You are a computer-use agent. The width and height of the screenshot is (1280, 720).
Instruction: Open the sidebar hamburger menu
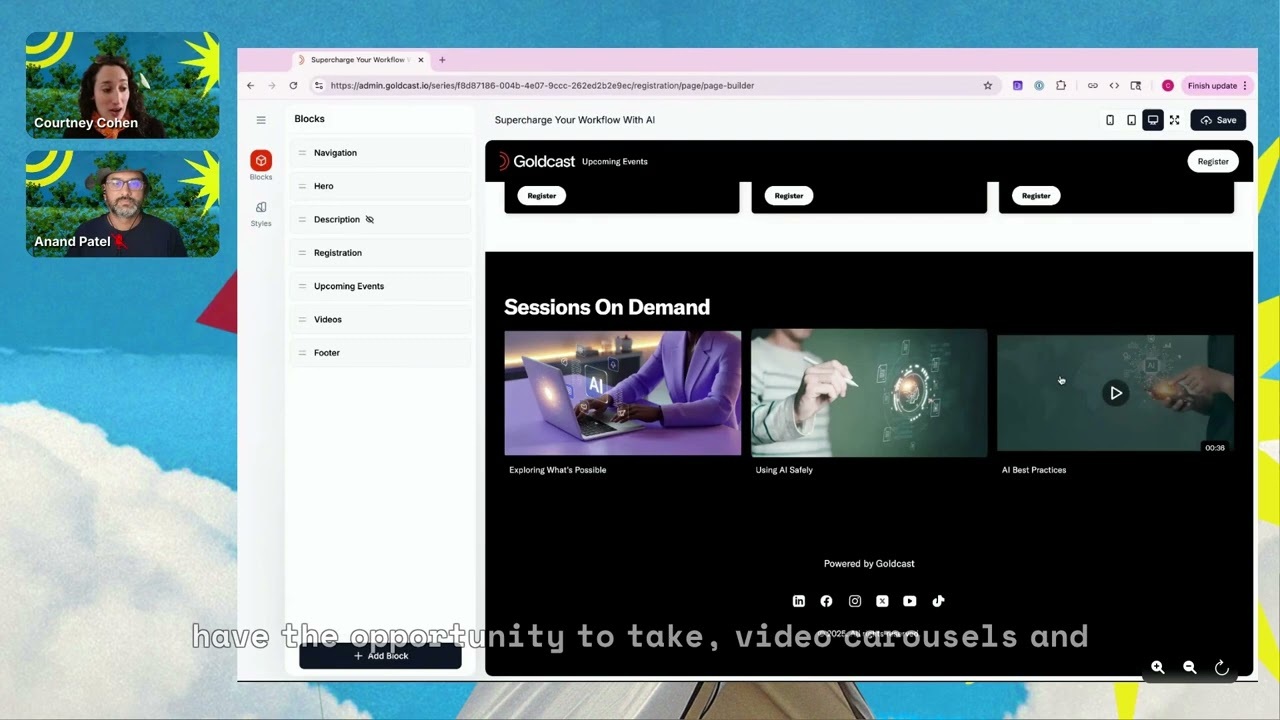261,119
